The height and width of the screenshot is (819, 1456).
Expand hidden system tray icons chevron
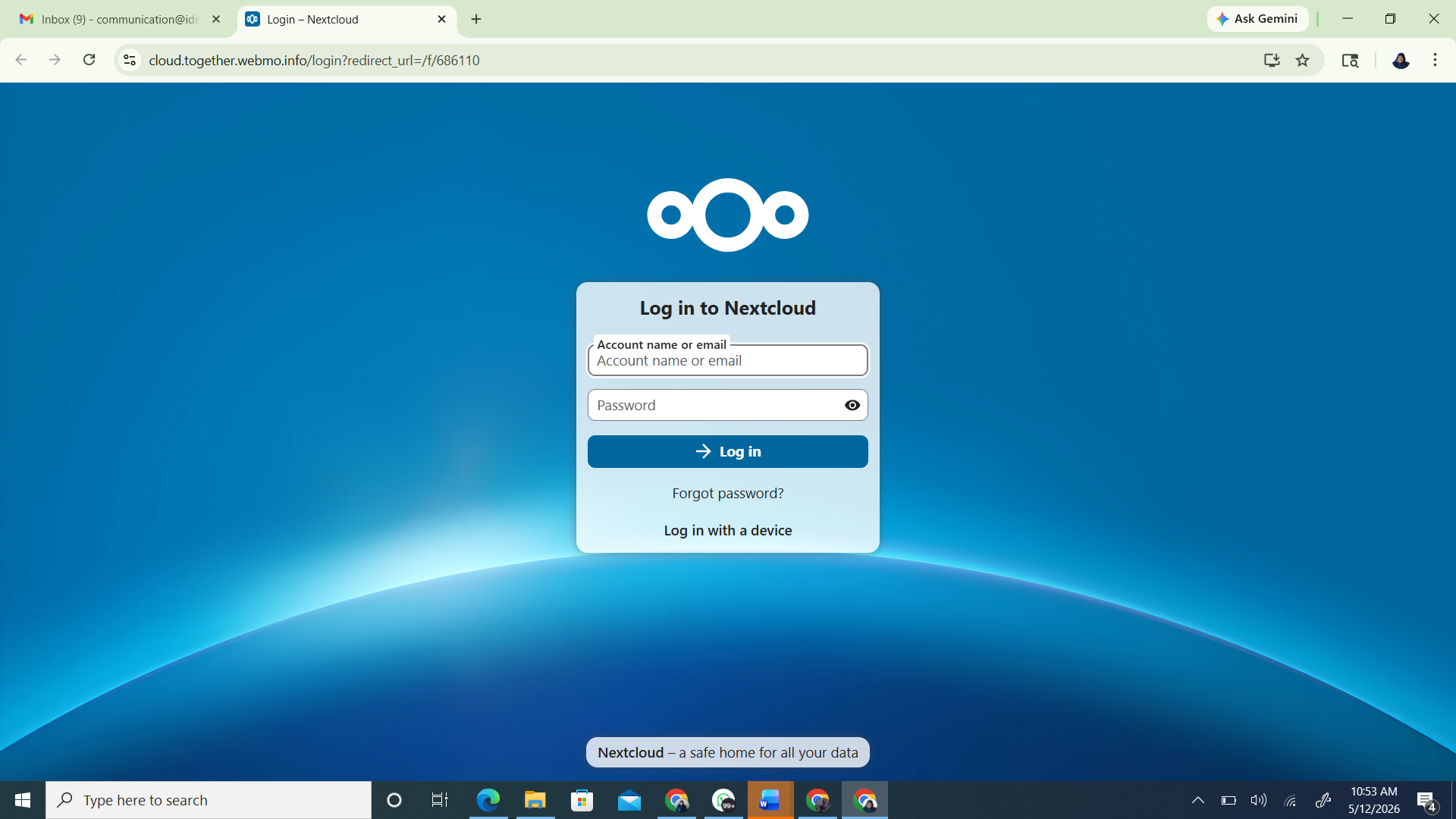[1198, 800]
